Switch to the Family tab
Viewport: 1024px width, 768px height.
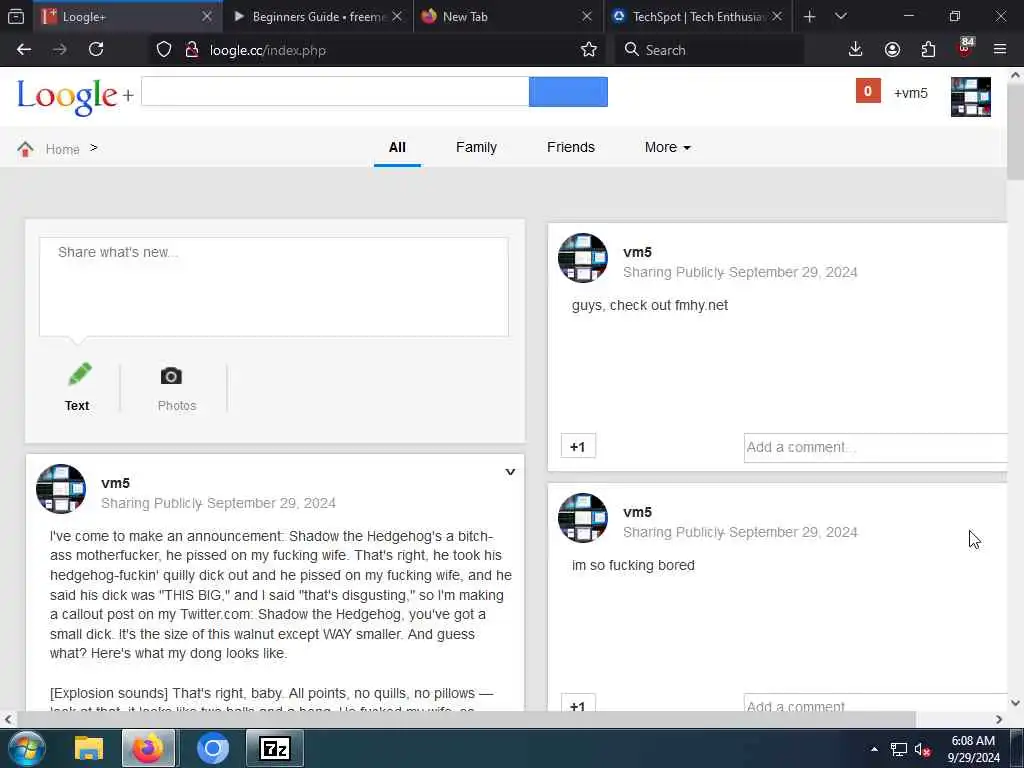click(x=476, y=148)
